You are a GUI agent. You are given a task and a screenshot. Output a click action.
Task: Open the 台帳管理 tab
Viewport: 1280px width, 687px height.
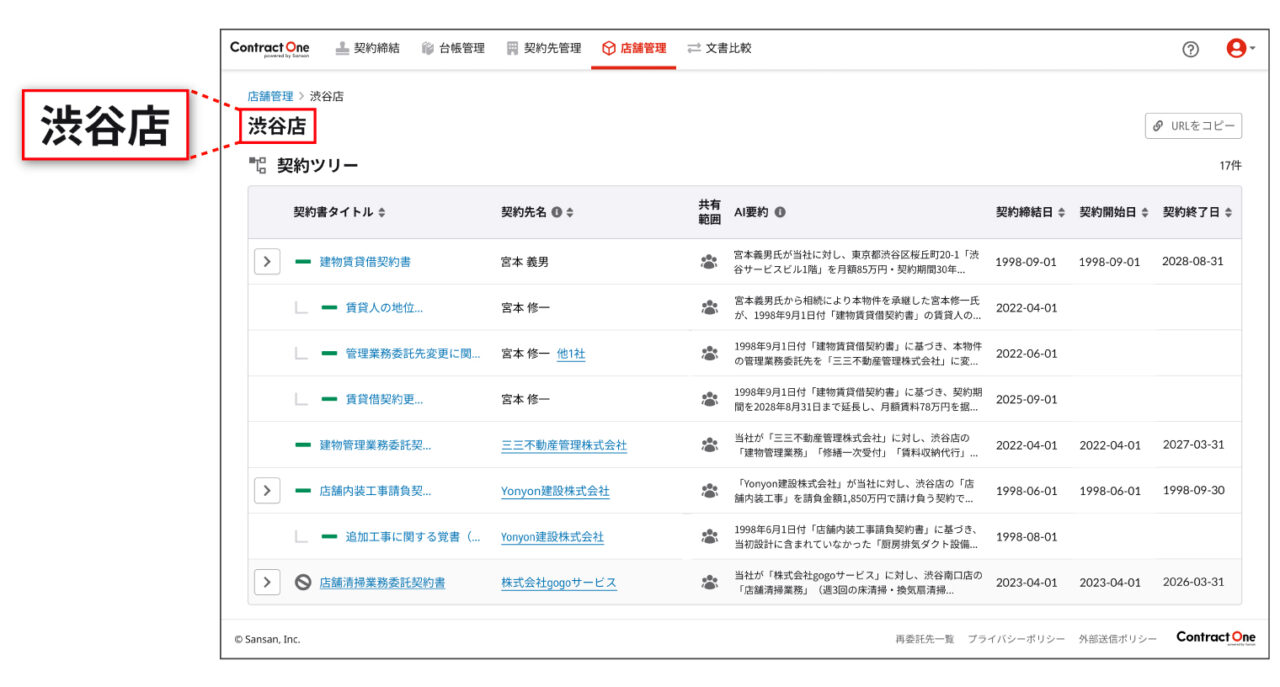pyautogui.click(x=453, y=48)
